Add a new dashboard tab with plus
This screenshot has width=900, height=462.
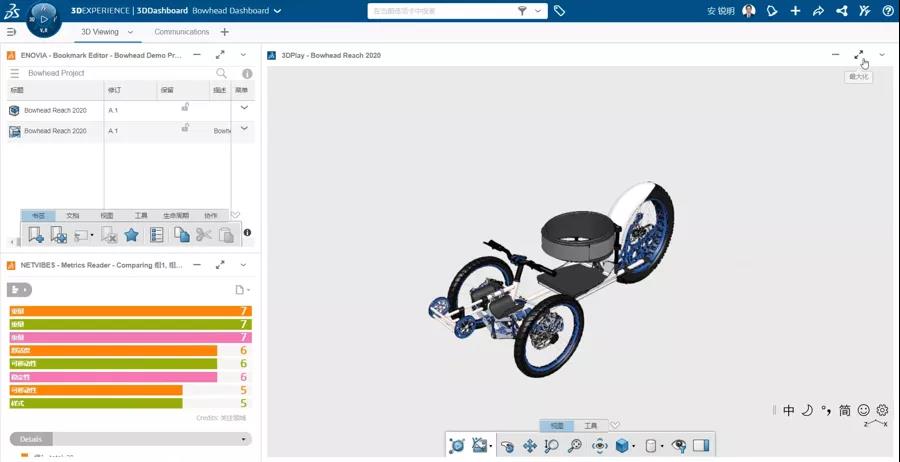[224, 32]
